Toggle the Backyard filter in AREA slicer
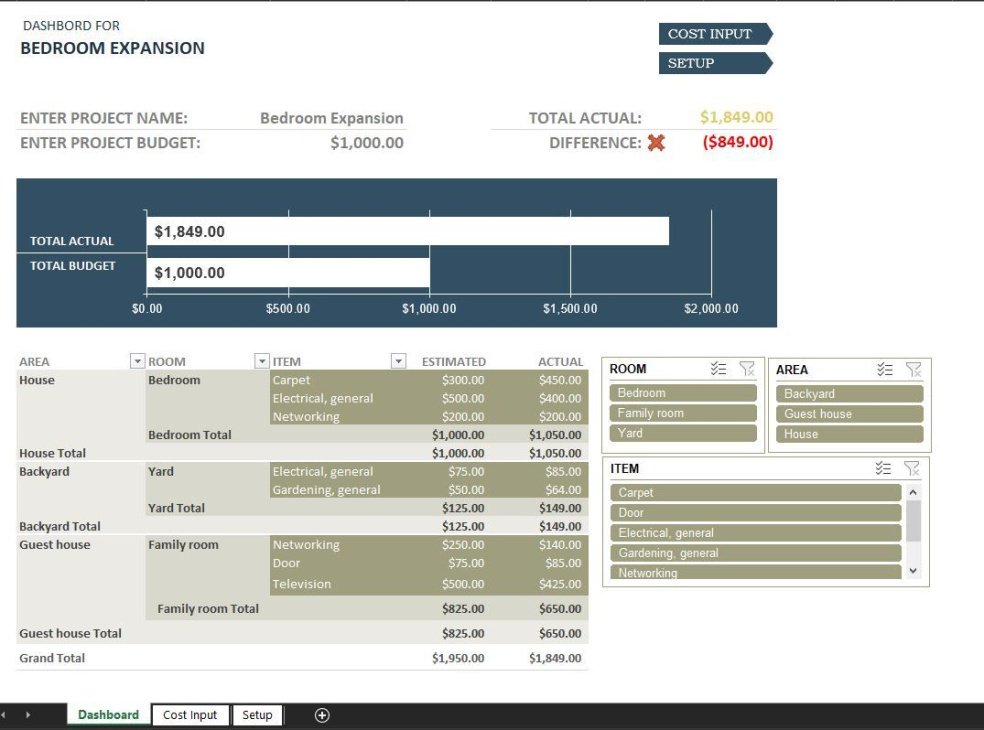984x730 pixels. pos(848,393)
